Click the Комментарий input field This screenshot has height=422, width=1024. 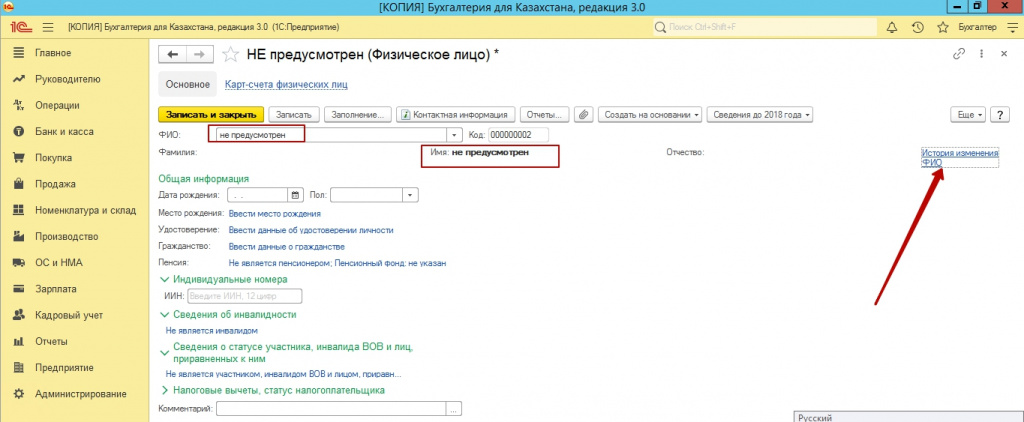(x=331, y=408)
